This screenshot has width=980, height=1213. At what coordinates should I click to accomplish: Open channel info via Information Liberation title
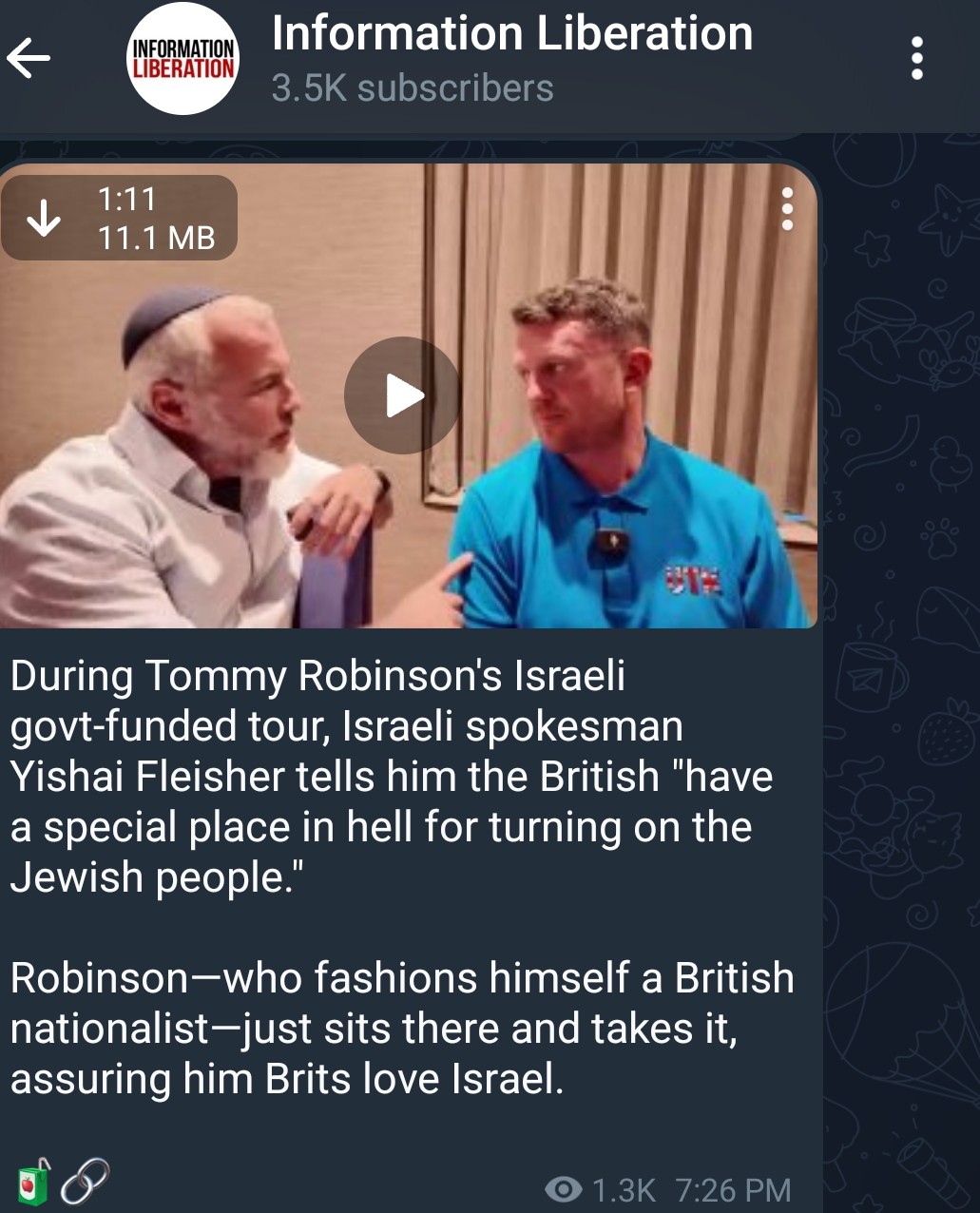pyautogui.click(x=512, y=34)
